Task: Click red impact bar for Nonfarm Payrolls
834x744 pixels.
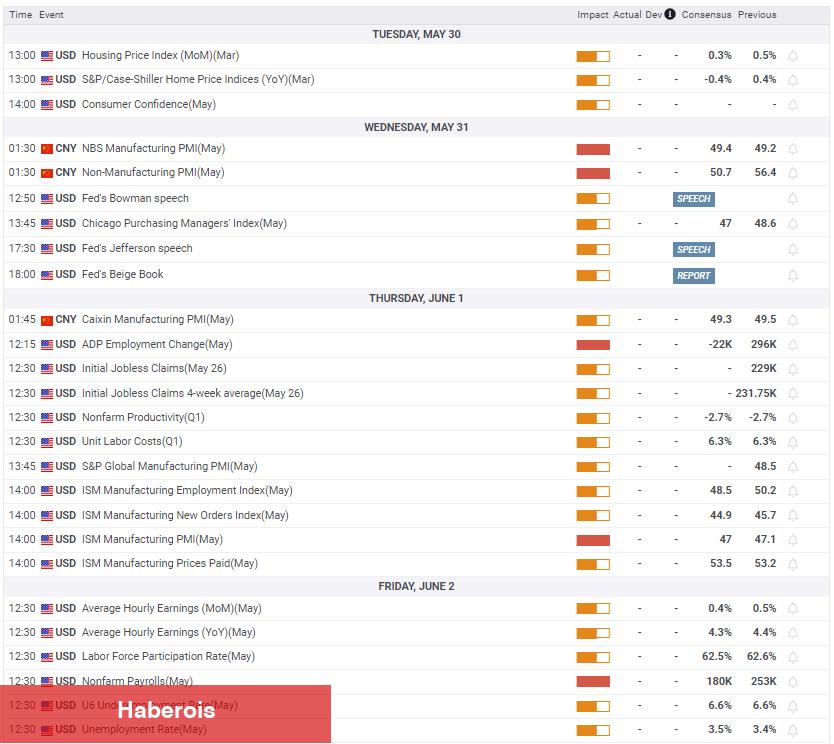Action: (593, 682)
